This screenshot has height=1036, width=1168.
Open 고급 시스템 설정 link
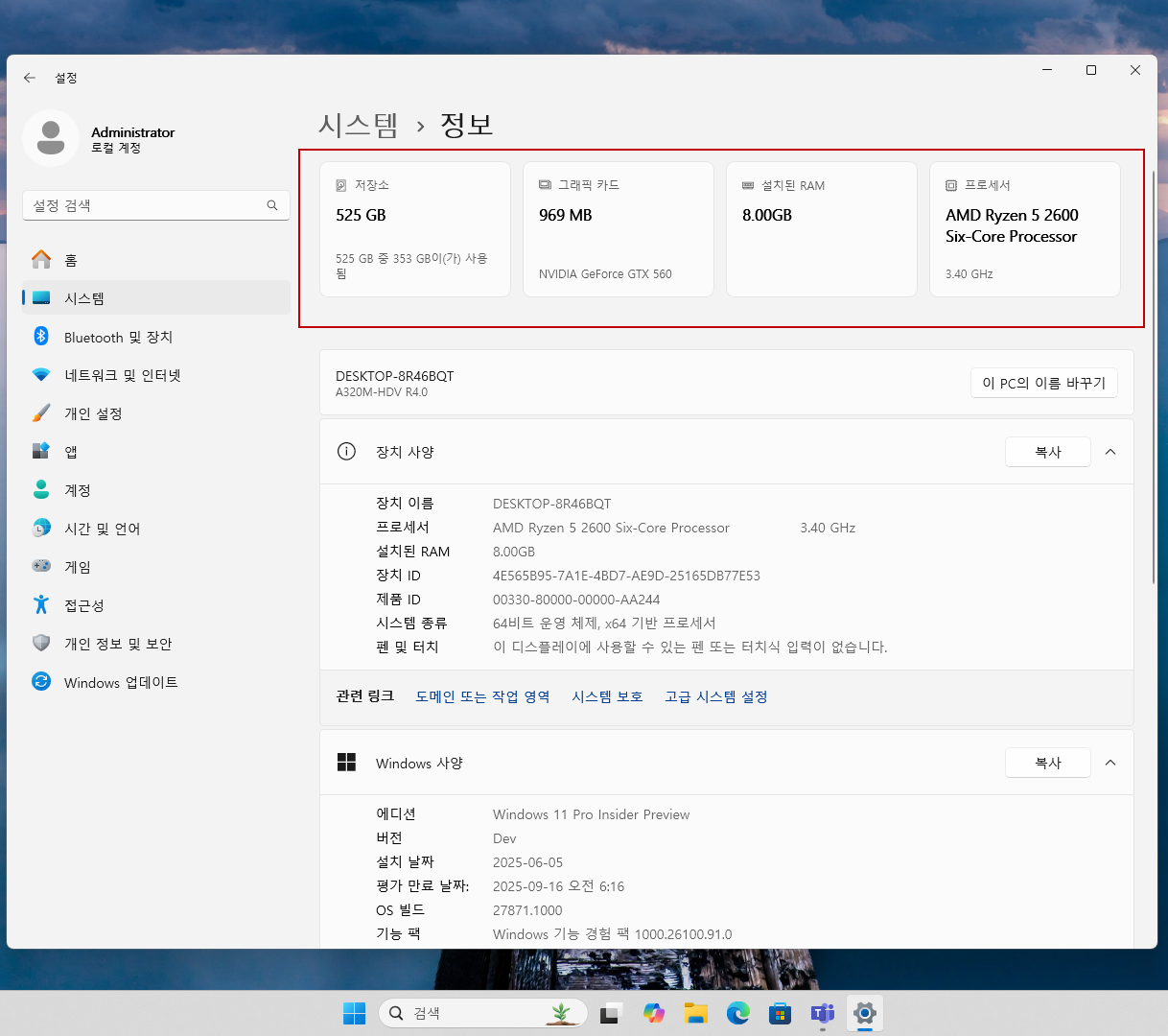(x=716, y=696)
